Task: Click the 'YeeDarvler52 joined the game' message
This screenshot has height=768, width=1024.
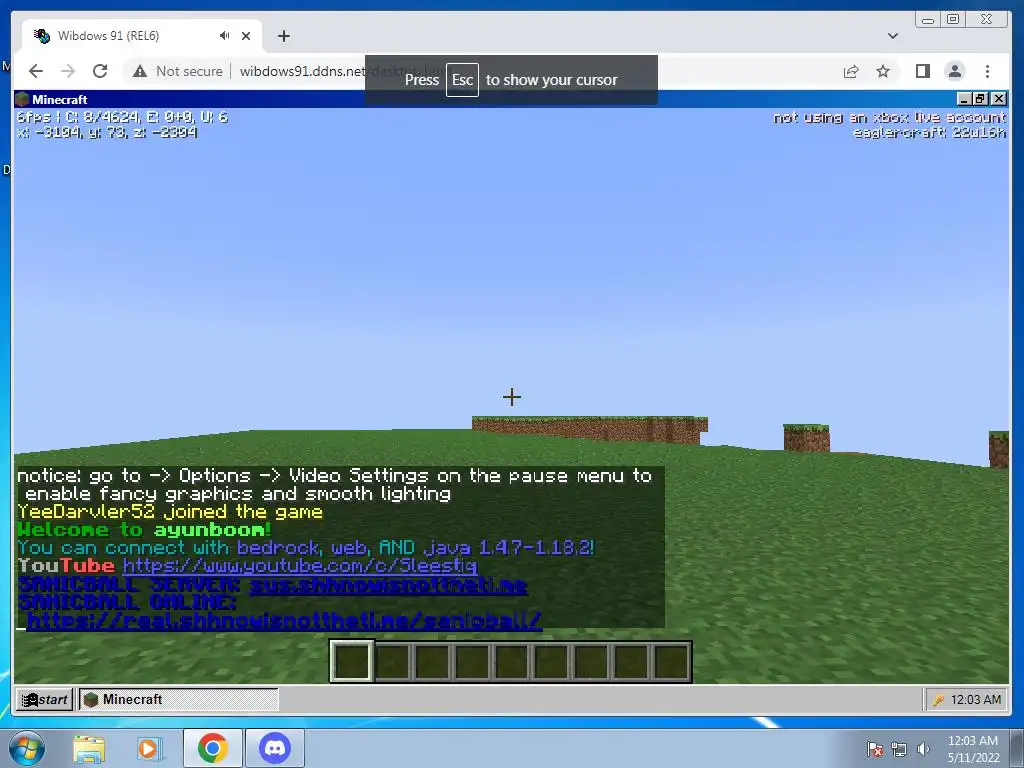Action: pos(170,511)
